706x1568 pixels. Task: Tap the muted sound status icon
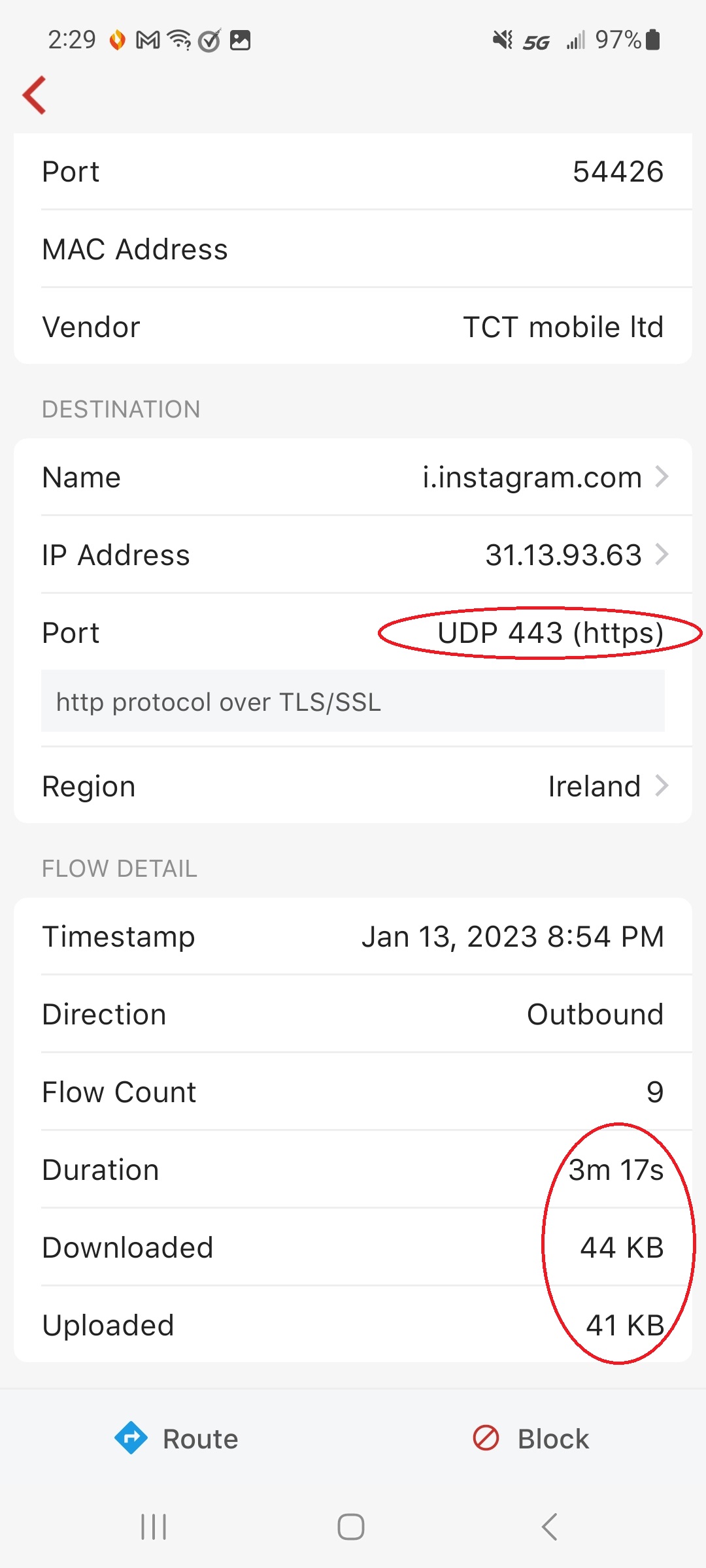coord(502,41)
